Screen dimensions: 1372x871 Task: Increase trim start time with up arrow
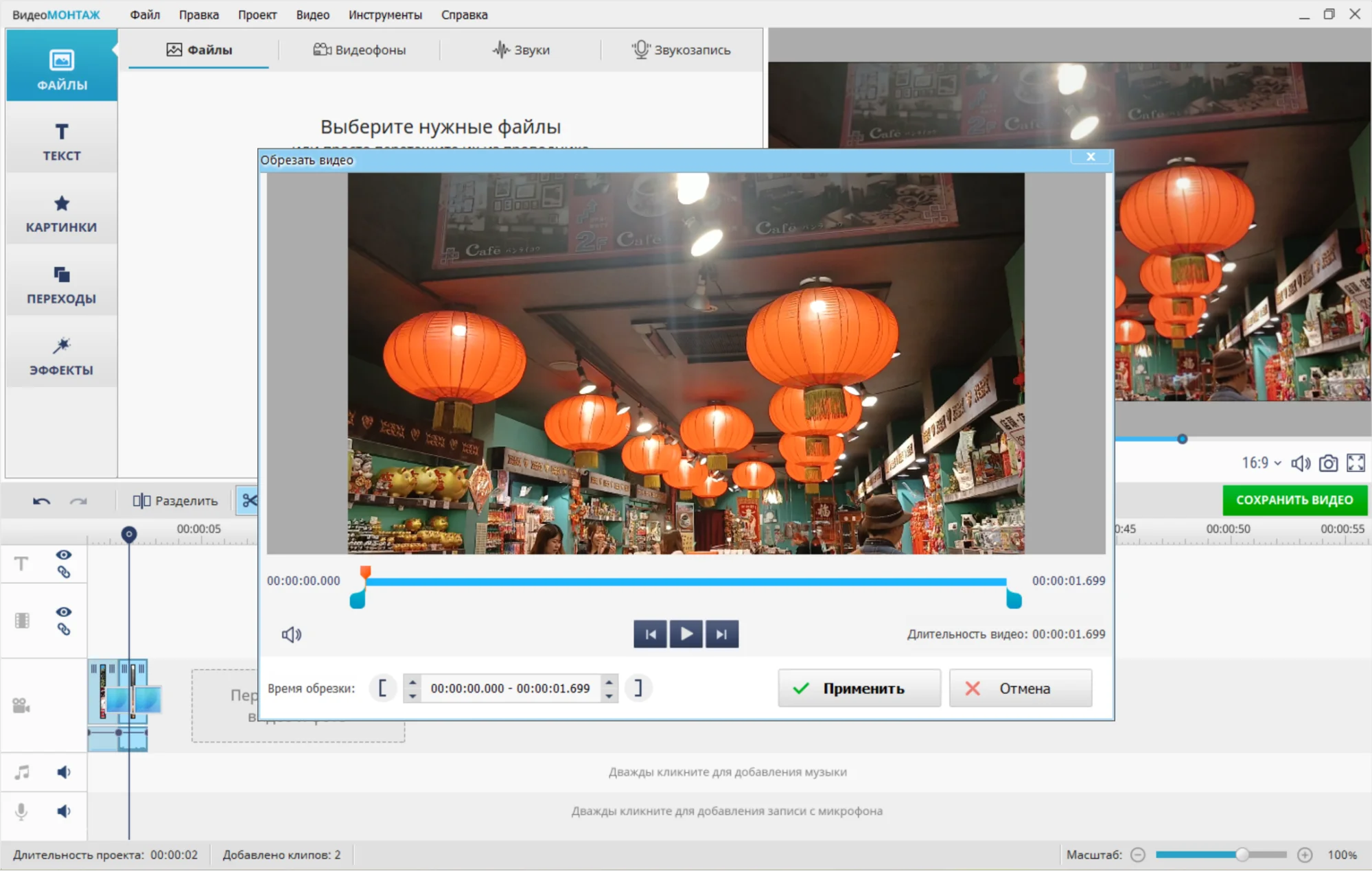pyautogui.click(x=412, y=682)
